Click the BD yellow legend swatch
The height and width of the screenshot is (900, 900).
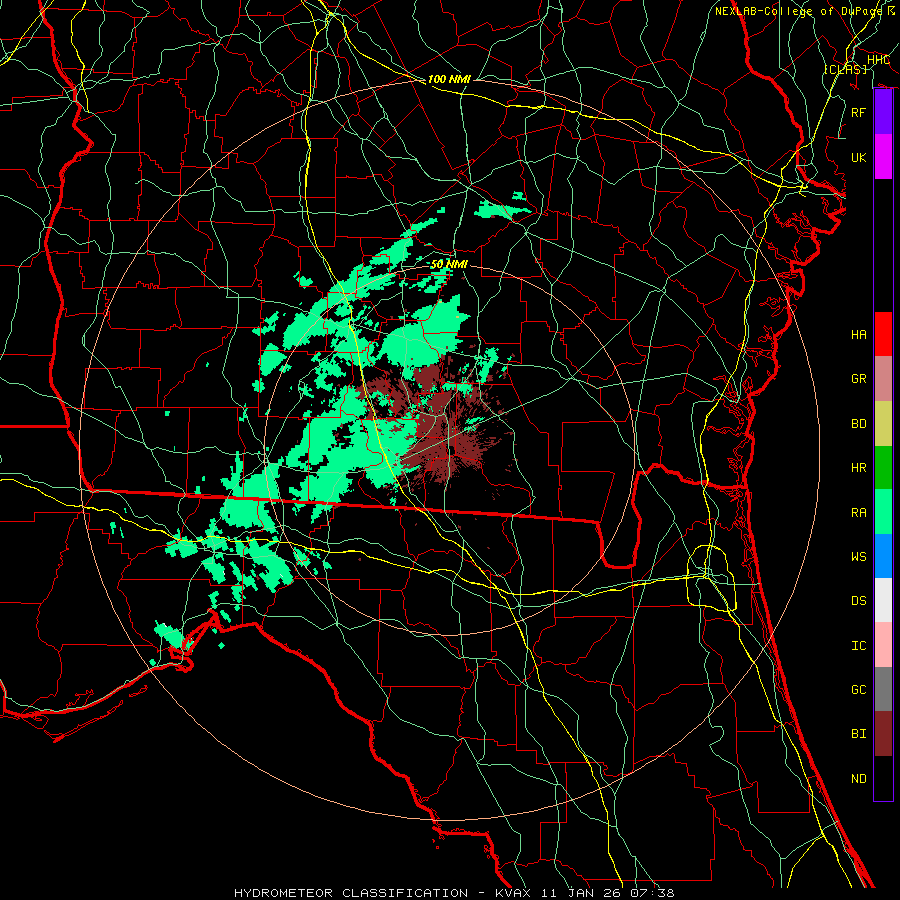tap(883, 424)
